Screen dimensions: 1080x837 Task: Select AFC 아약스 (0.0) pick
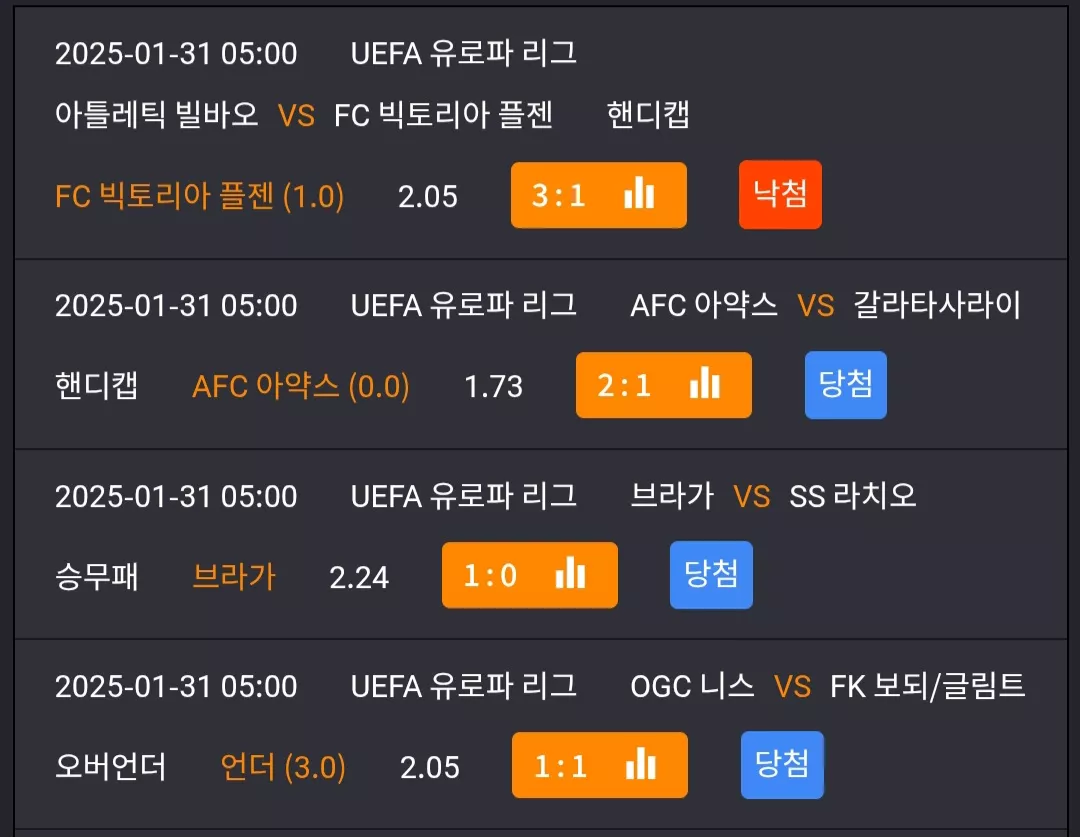pos(301,386)
